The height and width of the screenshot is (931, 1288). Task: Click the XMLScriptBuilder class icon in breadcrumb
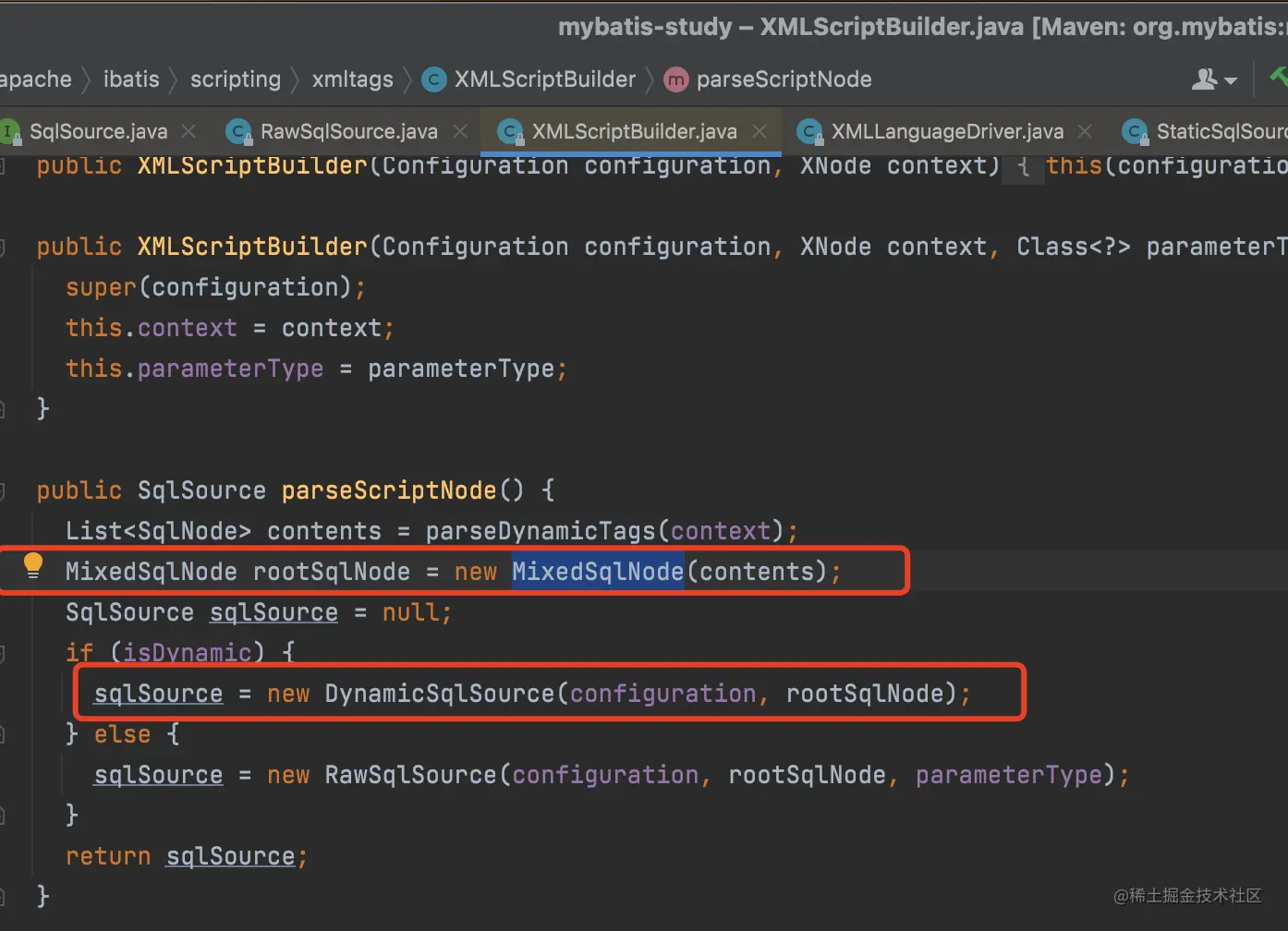[x=434, y=80]
